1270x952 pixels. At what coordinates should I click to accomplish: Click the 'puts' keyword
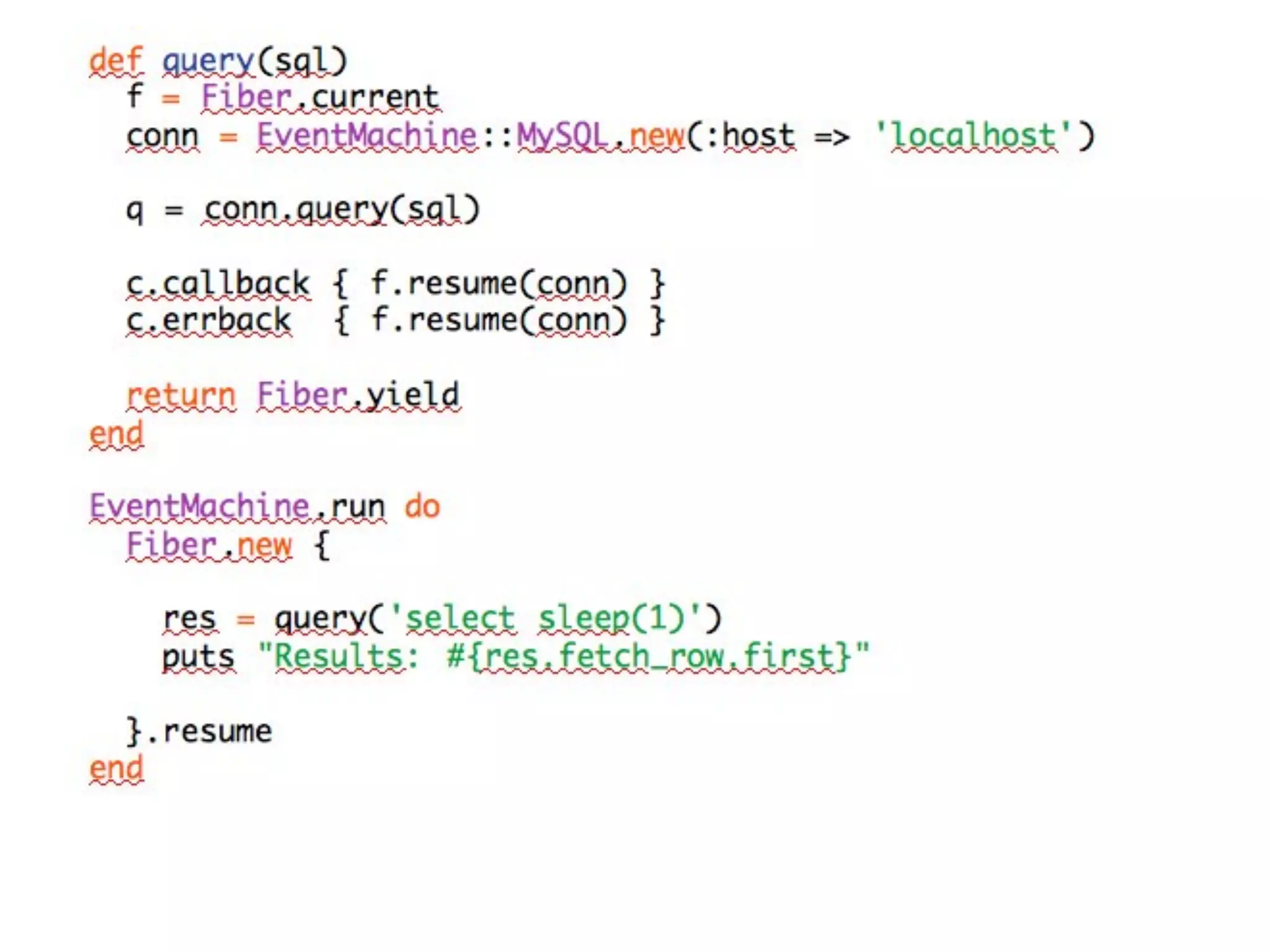tap(198, 657)
